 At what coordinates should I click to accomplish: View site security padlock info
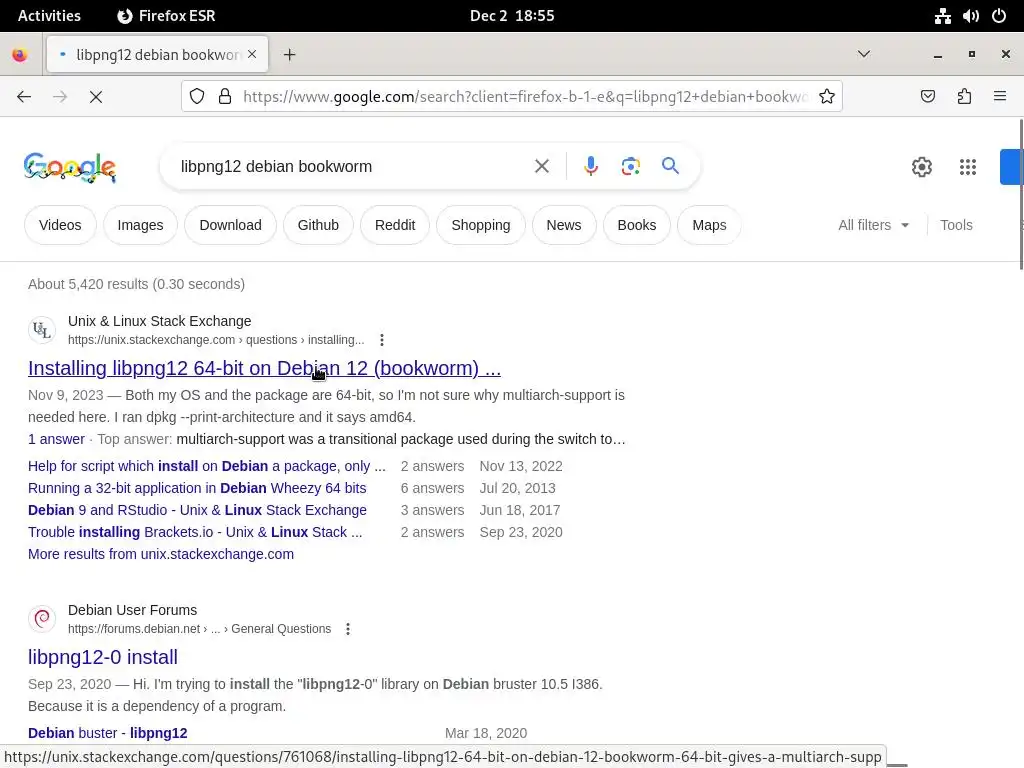click(x=225, y=97)
